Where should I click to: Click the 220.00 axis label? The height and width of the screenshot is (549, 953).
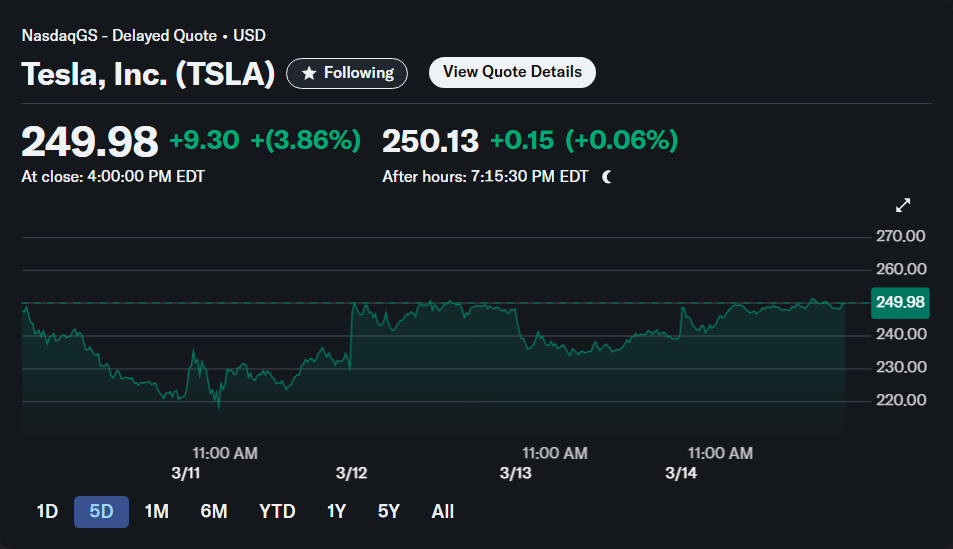click(x=901, y=399)
